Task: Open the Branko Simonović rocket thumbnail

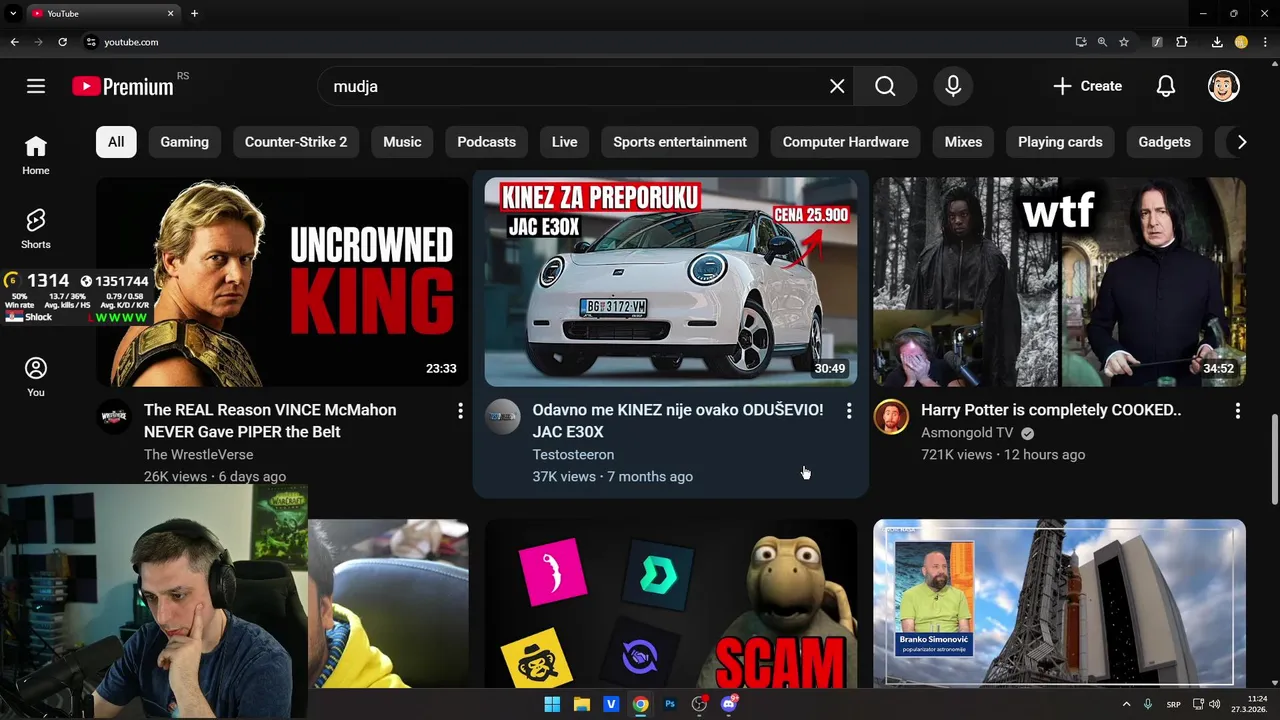Action: click(1059, 604)
